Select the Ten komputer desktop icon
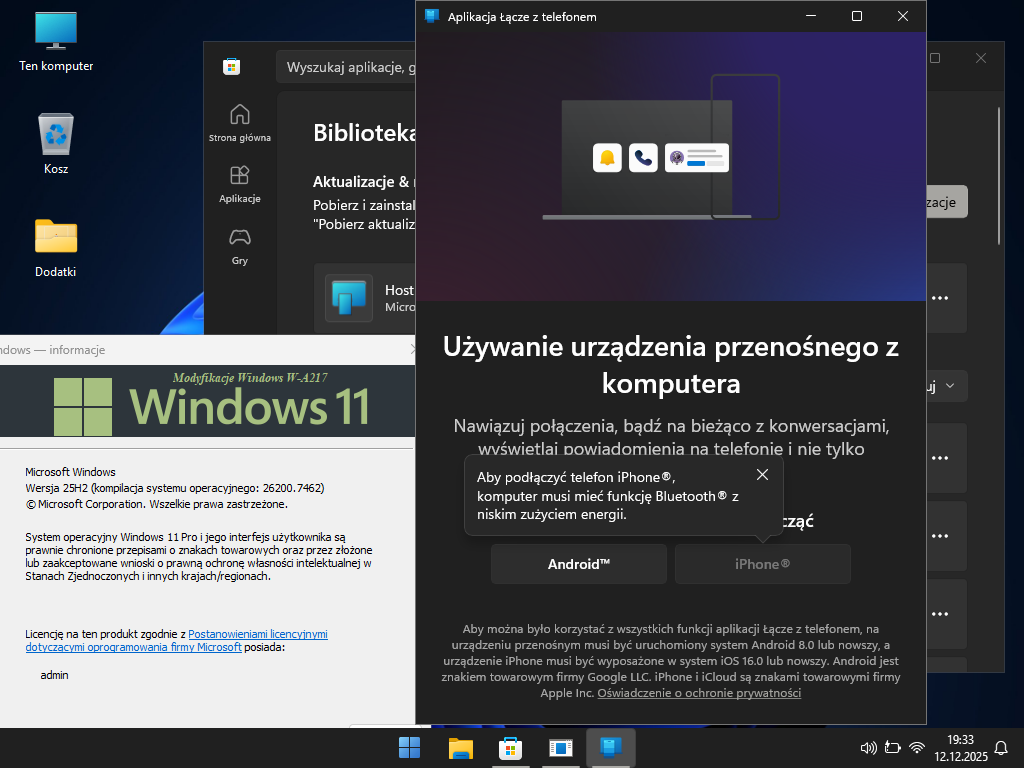The width and height of the screenshot is (1024, 768). pos(56,40)
